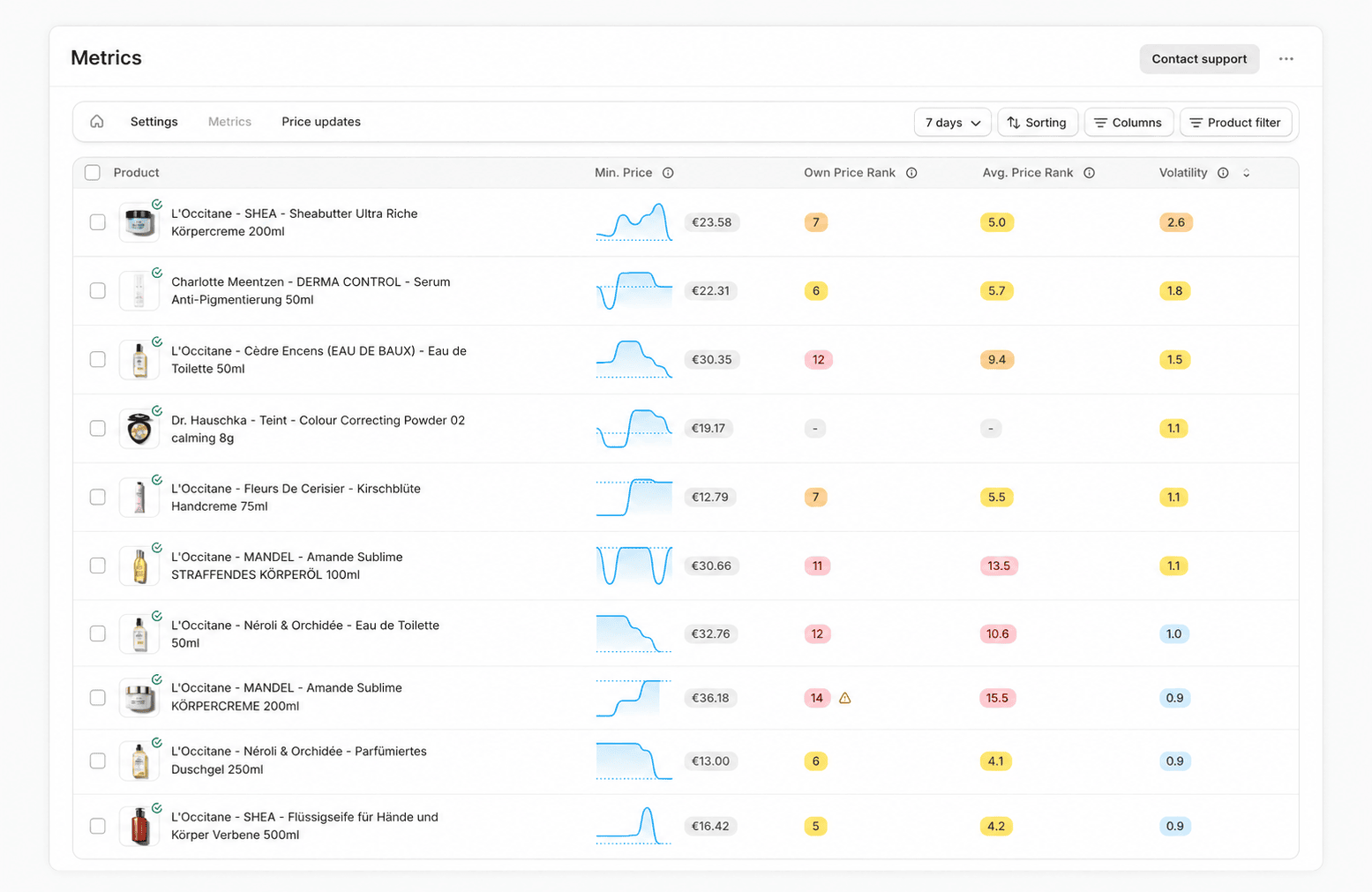Click the Own Price Rank column header
The width and height of the screenshot is (1372, 892).
[850, 173]
